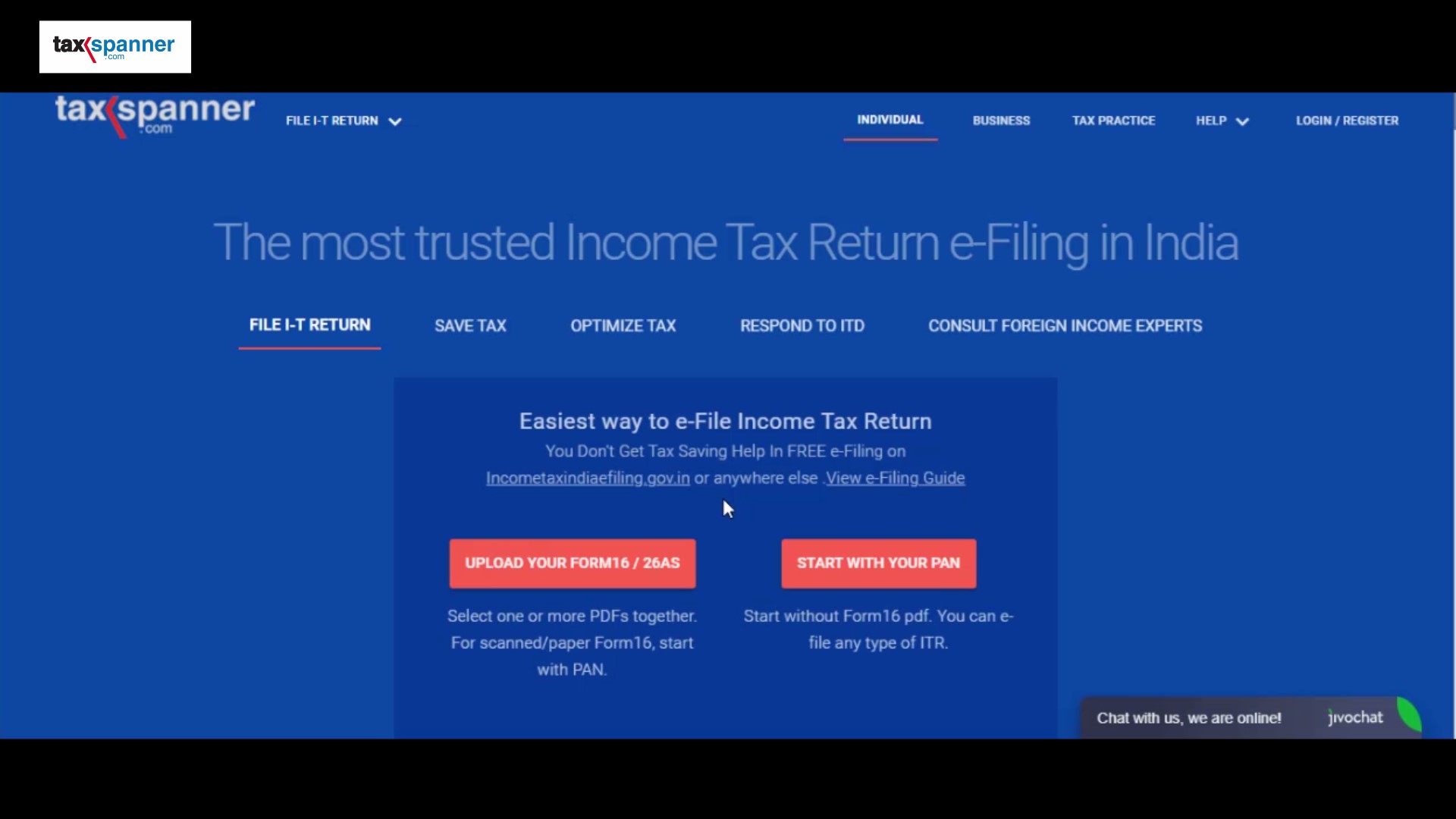
Task: Click the INDIVIDUAL navigation icon
Action: coord(890,120)
